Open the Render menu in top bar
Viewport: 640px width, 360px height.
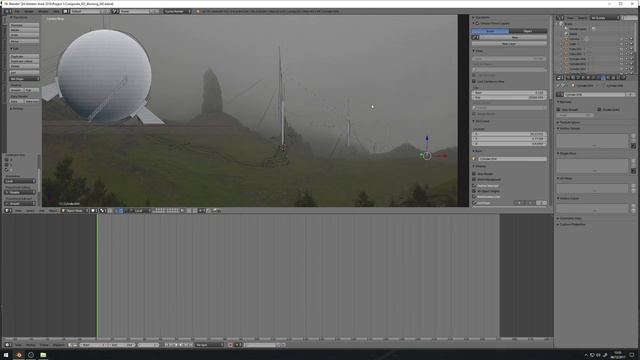[28, 11]
